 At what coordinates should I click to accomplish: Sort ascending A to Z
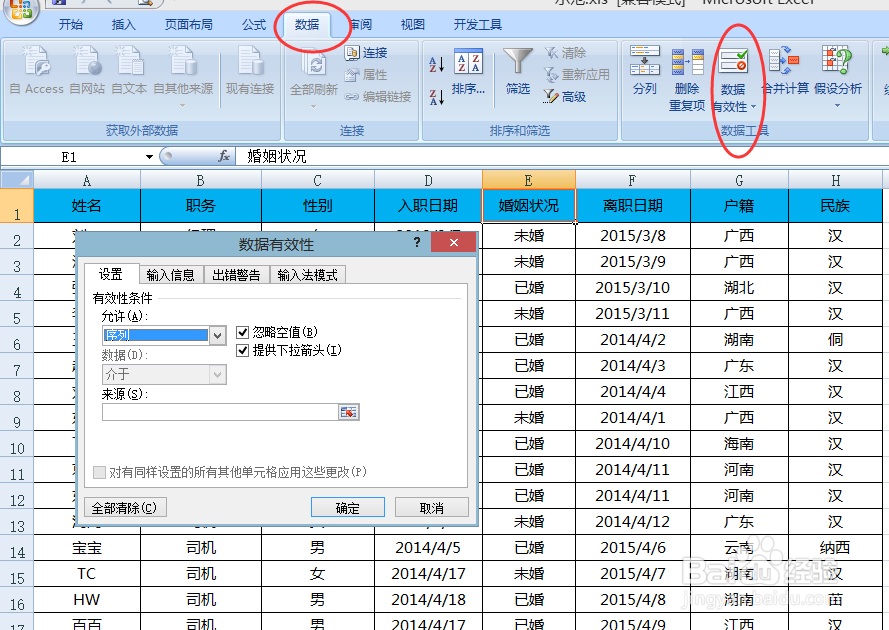pyautogui.click(x=436, y=64)
